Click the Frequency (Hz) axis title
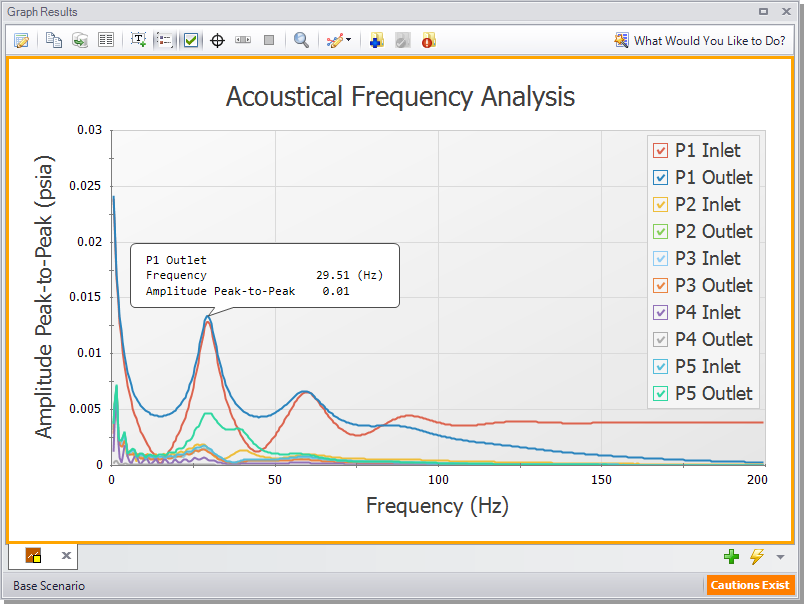Viewport: 804px width, 604px height. (437, 506)
